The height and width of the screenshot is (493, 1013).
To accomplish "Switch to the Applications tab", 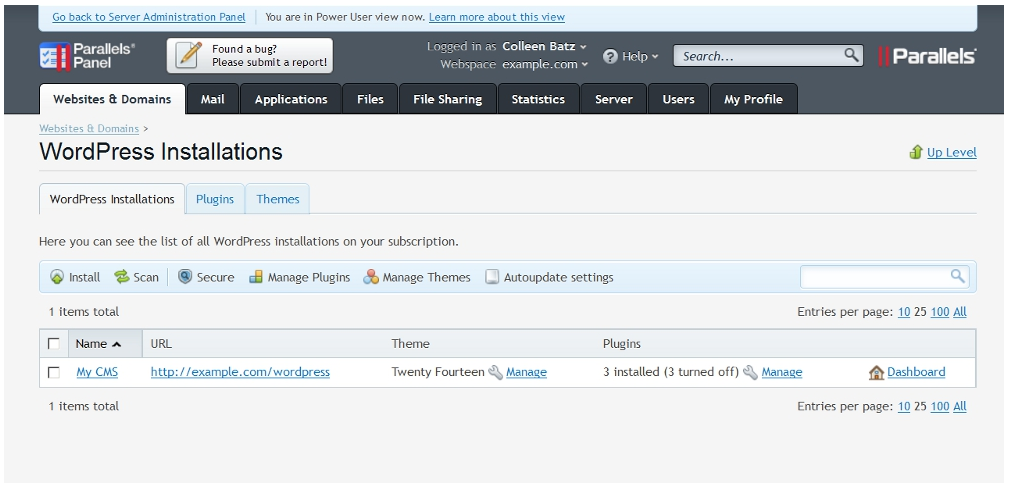I will pos(291,99).
